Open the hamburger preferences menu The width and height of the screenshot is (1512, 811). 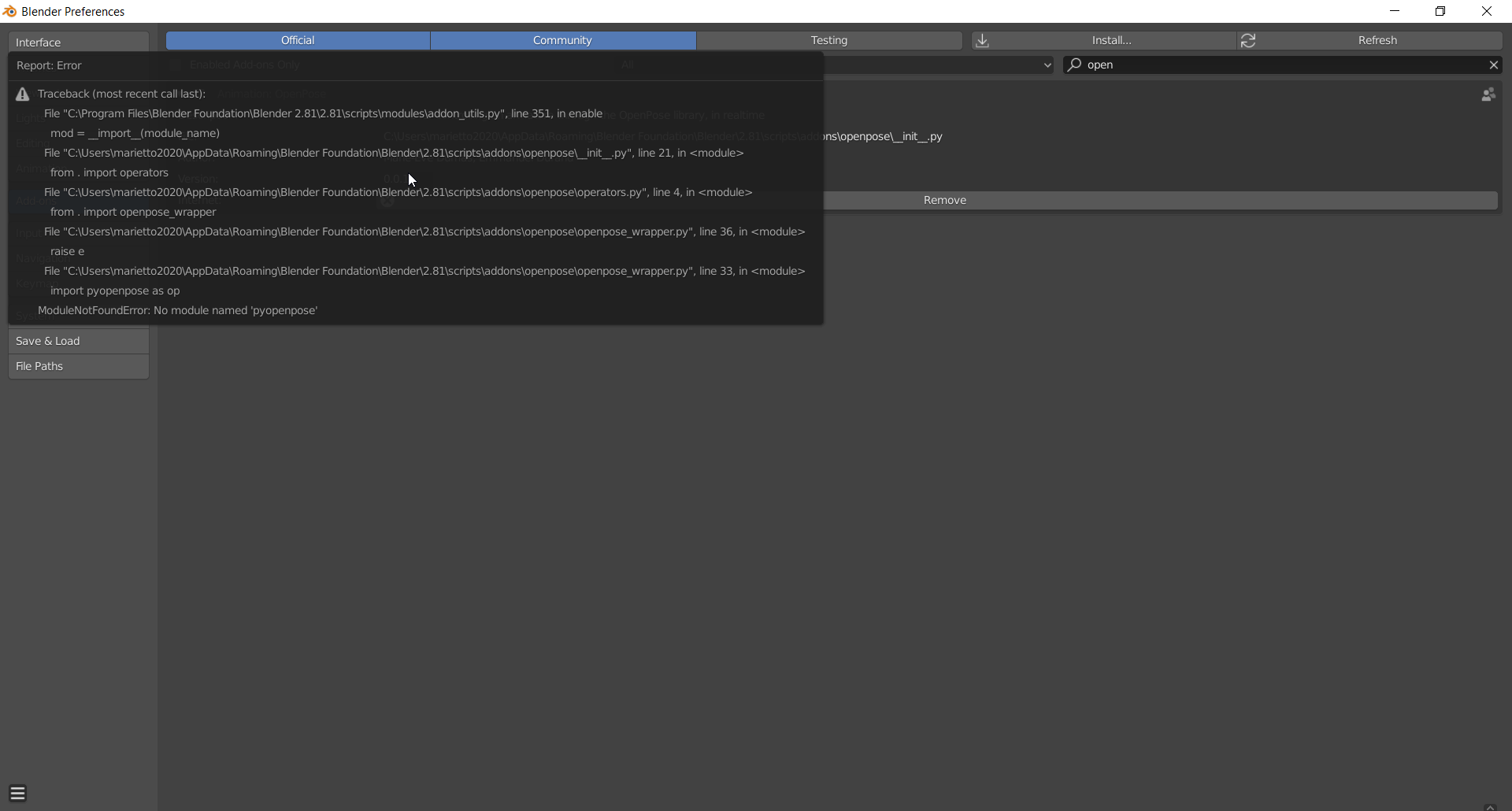coord(18,793)
